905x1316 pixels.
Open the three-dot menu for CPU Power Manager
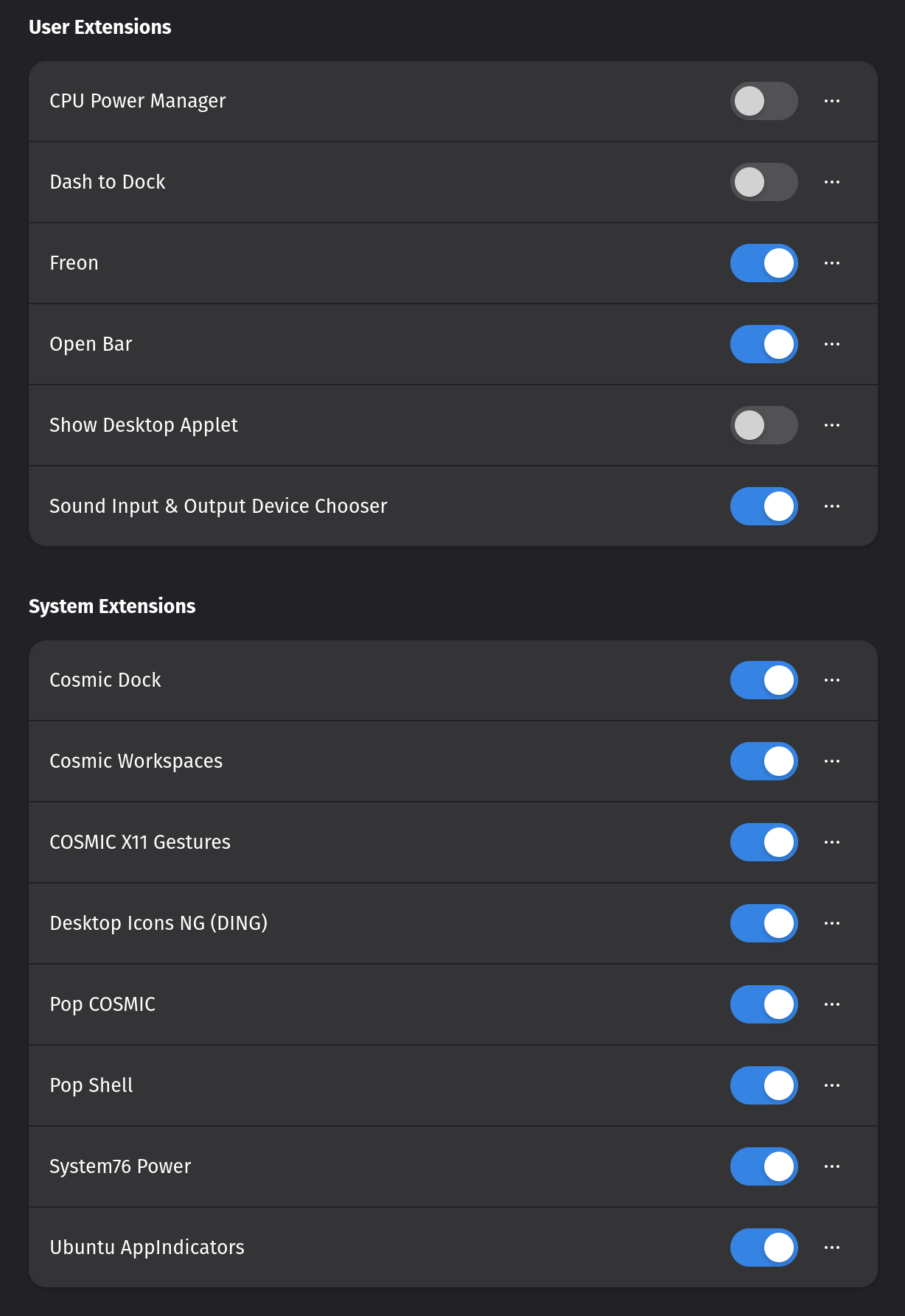(x=832, y=101)
